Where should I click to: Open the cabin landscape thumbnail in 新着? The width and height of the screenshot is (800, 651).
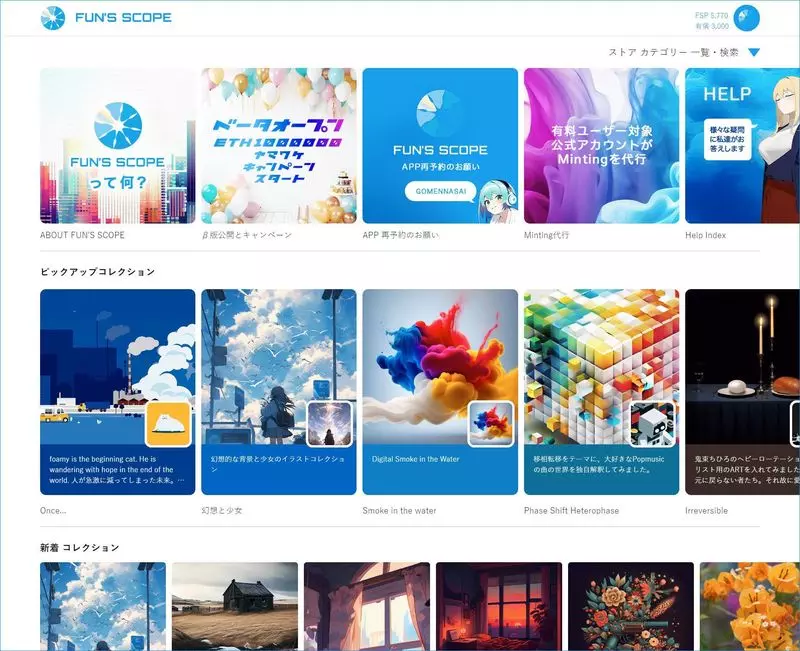[x=235, y=606]
